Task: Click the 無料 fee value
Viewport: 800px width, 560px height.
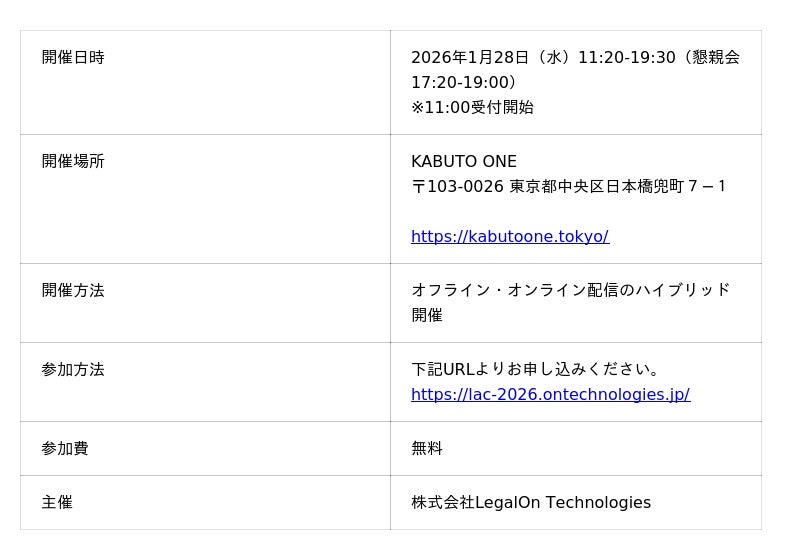Action: [427, 449]
